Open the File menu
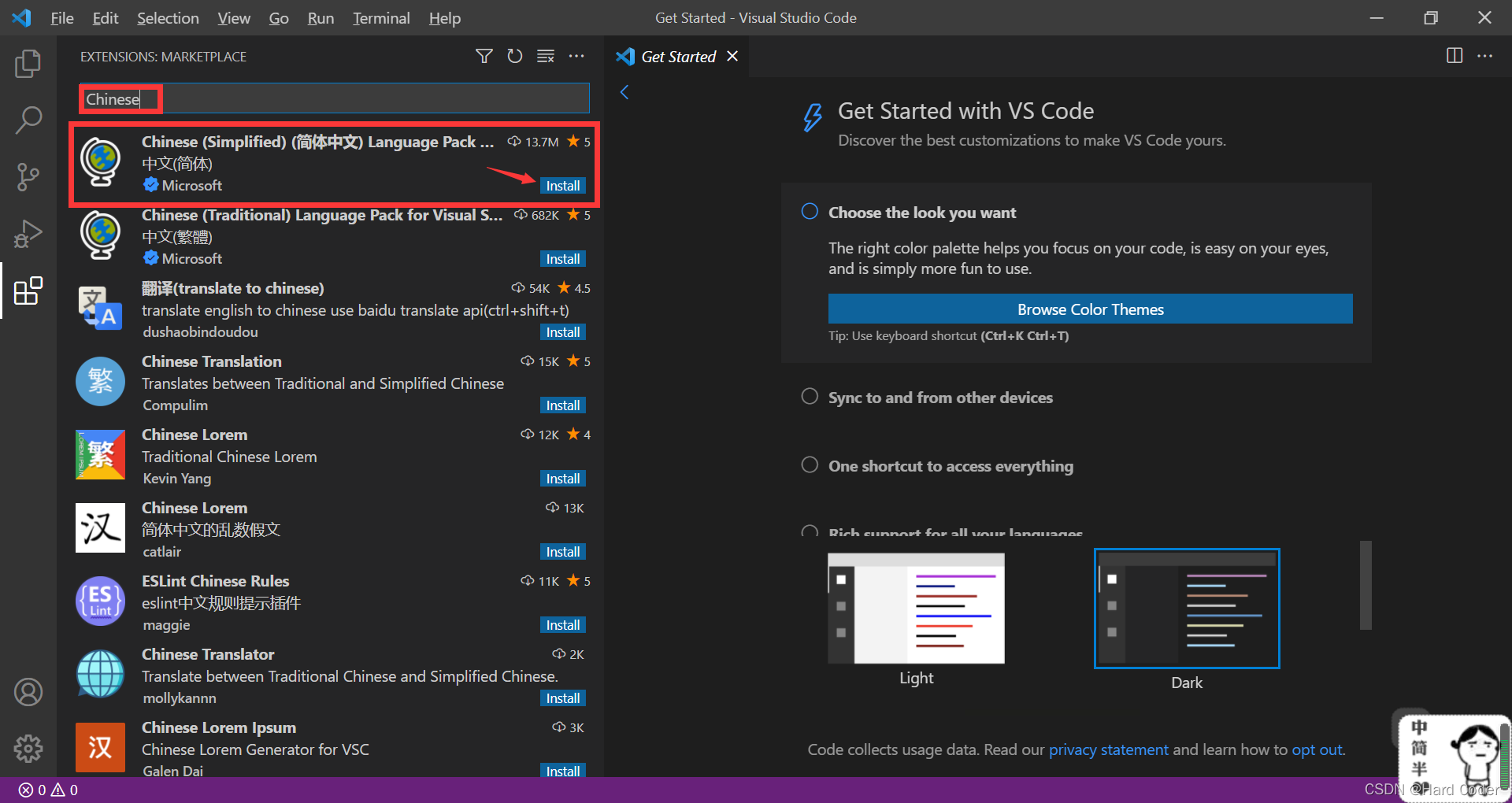Screen dimensions: 1512x803 coord(62,18)
